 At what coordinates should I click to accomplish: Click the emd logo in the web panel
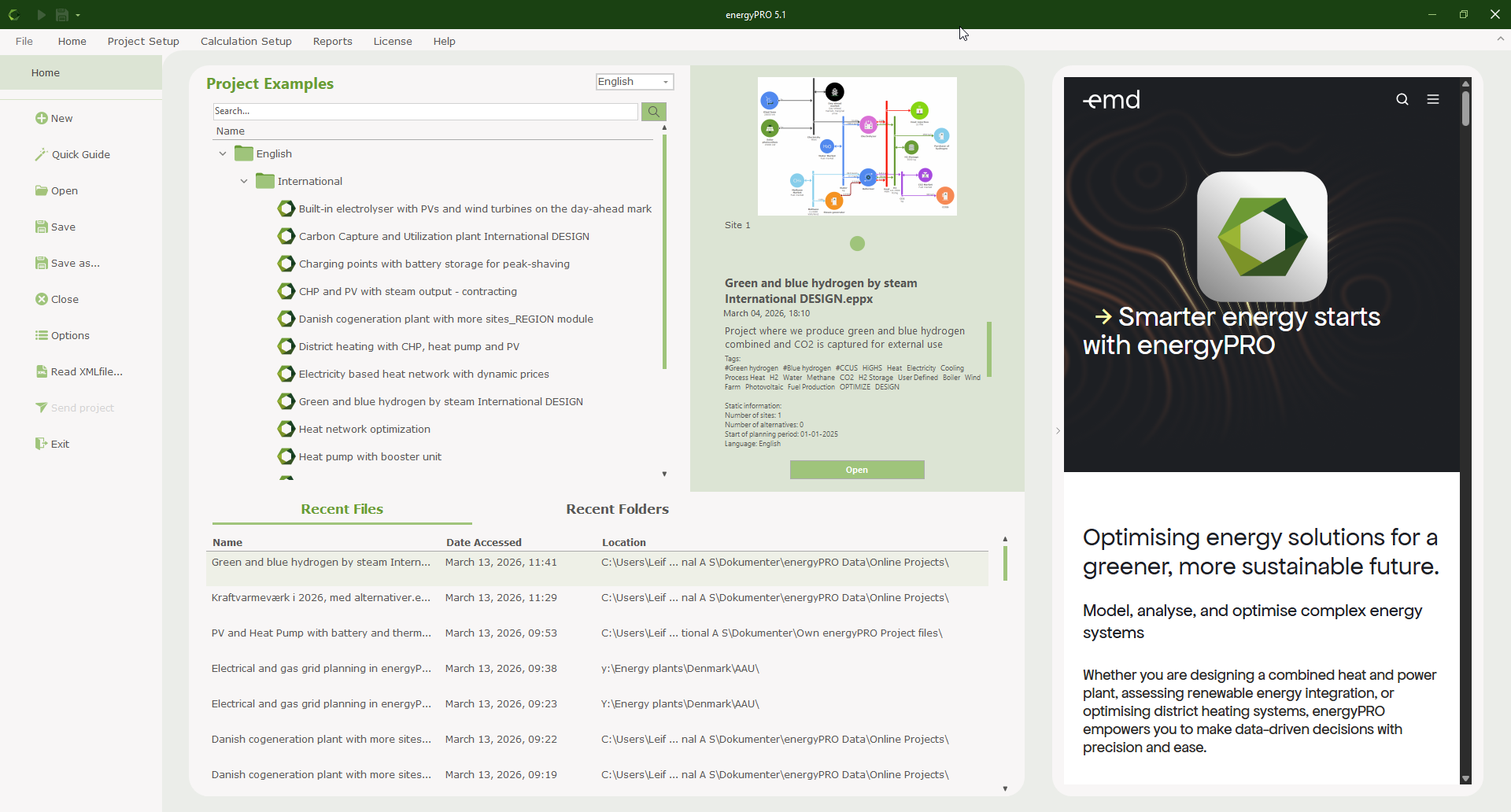click(x=1112, y=100)
